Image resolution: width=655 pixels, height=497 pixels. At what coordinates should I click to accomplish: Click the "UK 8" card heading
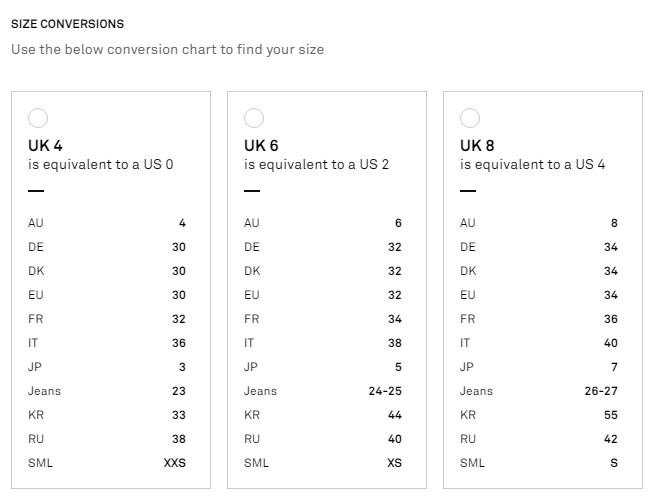tap(477, 146)
